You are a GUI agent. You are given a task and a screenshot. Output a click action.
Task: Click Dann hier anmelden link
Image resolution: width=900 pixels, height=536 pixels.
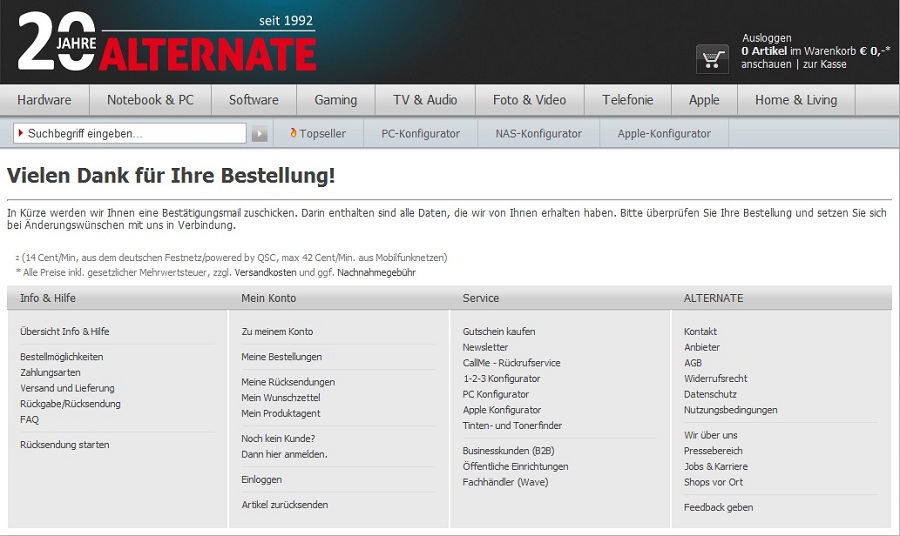click(x=284, y=455)
